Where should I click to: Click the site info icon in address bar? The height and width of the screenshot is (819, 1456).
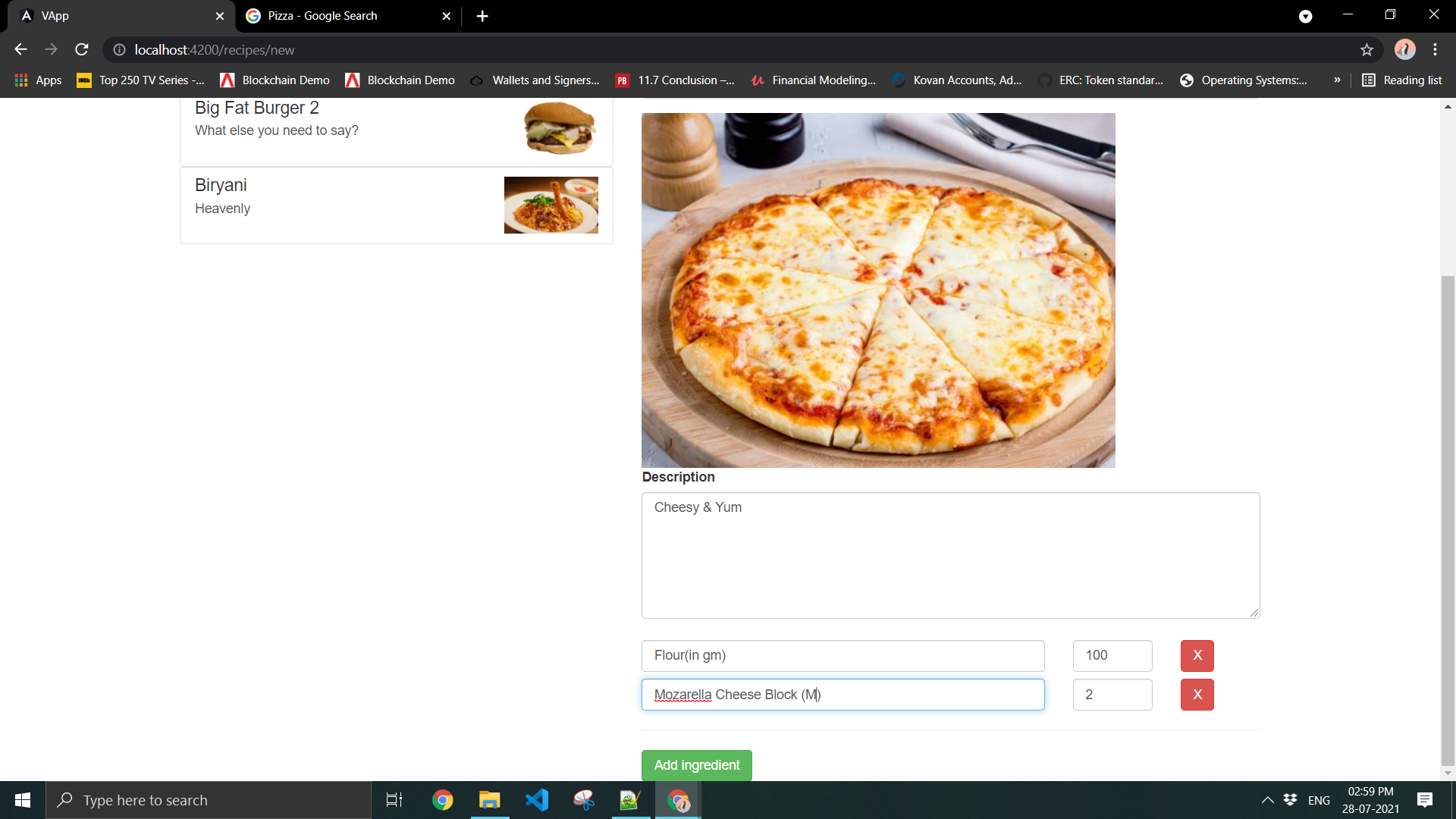coord(118,50)
